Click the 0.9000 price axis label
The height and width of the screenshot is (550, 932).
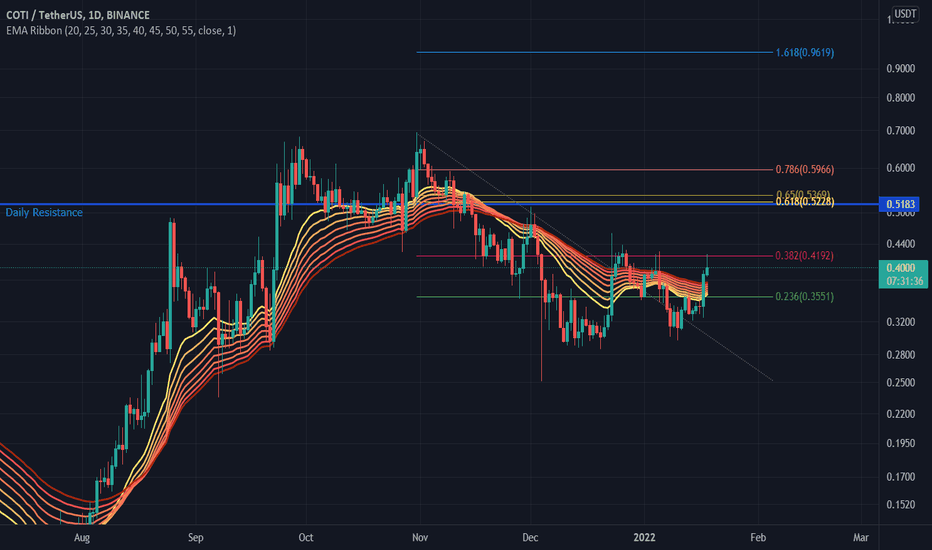pyautogui.click(x=900, y=69)
